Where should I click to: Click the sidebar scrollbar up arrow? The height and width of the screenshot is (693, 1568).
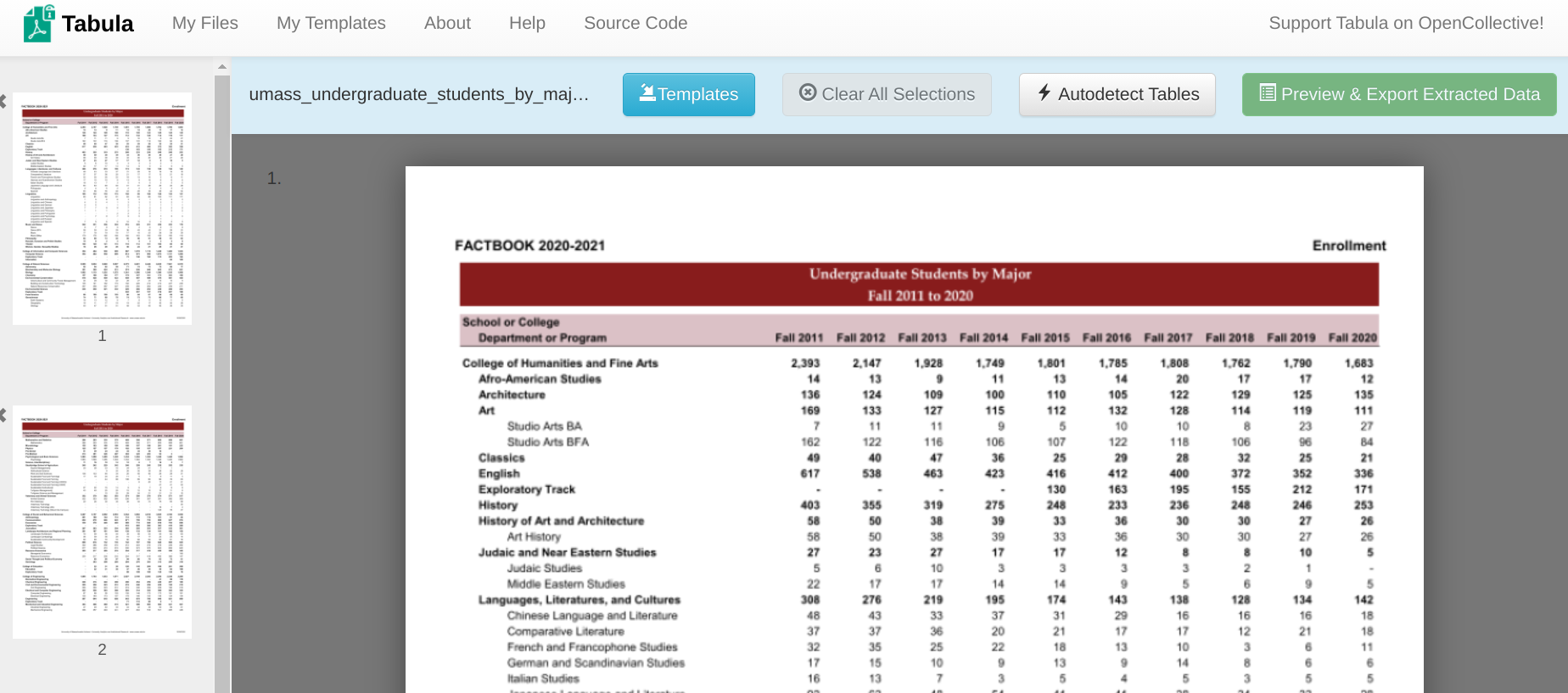click(222, 66)
